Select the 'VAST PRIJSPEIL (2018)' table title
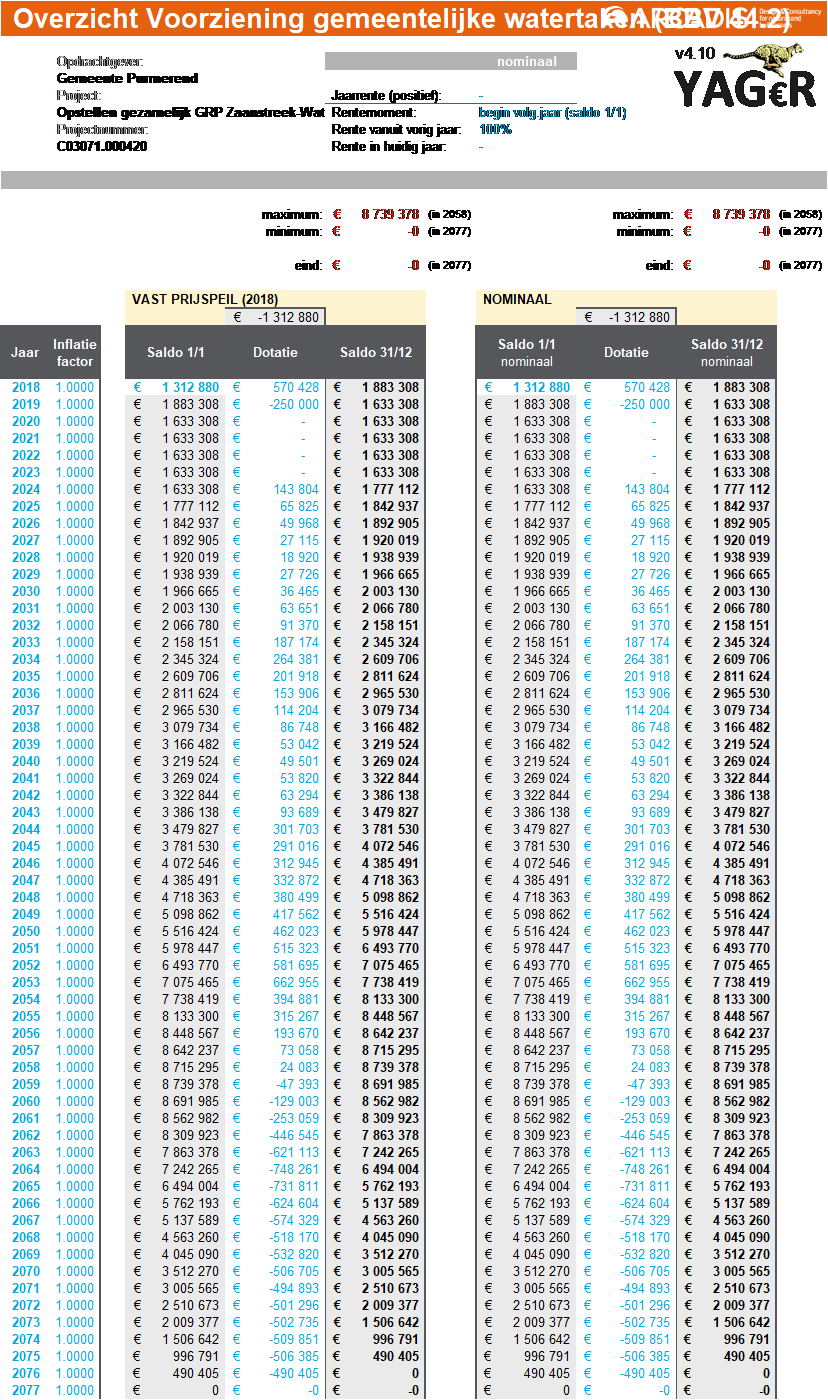This screenshot has width=828, height=1400. (205, 299)
